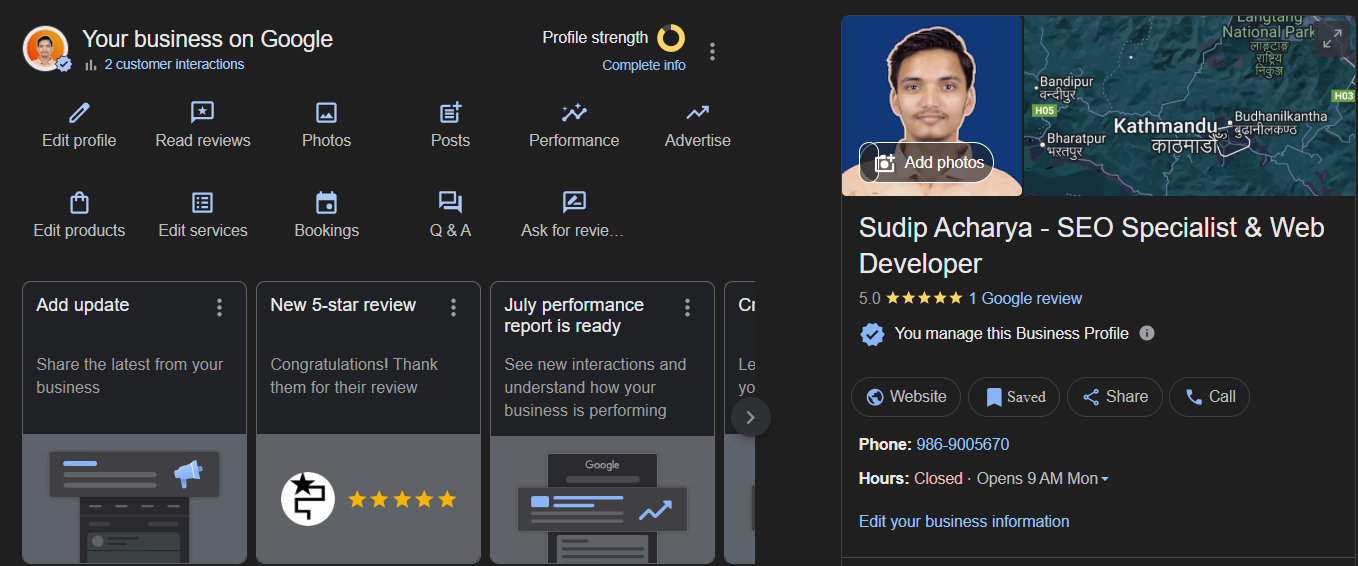Click the bar chart icon by customer interactions

pyautogui.click(x=91, y=64)
